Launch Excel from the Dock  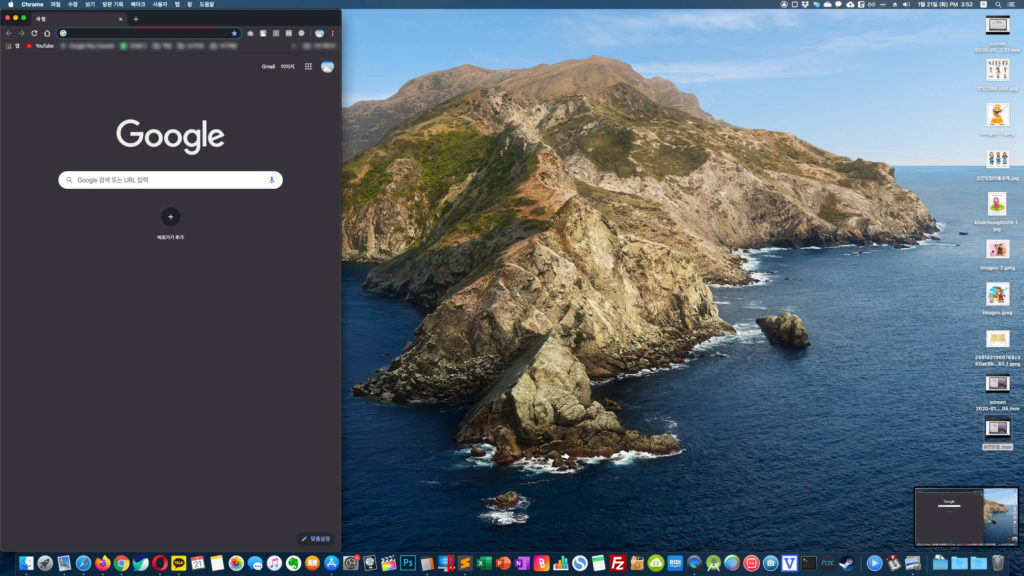484,563
